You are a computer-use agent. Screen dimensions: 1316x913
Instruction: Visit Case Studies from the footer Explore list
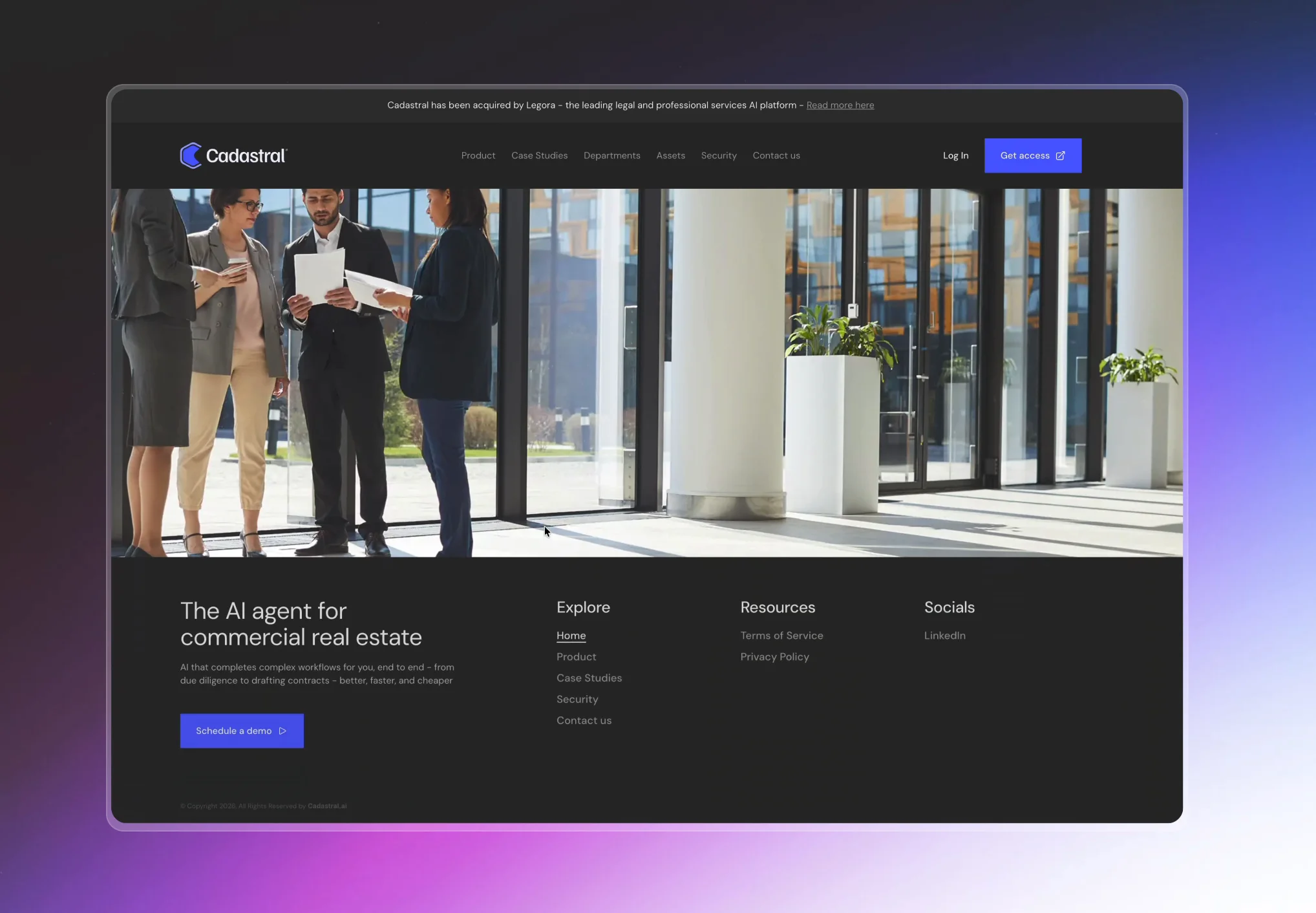(589, 678)
